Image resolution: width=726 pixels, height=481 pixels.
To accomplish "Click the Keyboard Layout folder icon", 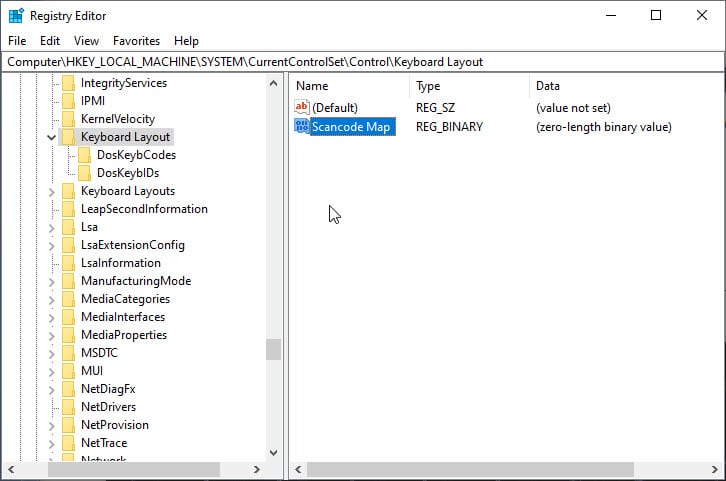I will [x=69, y=137].
